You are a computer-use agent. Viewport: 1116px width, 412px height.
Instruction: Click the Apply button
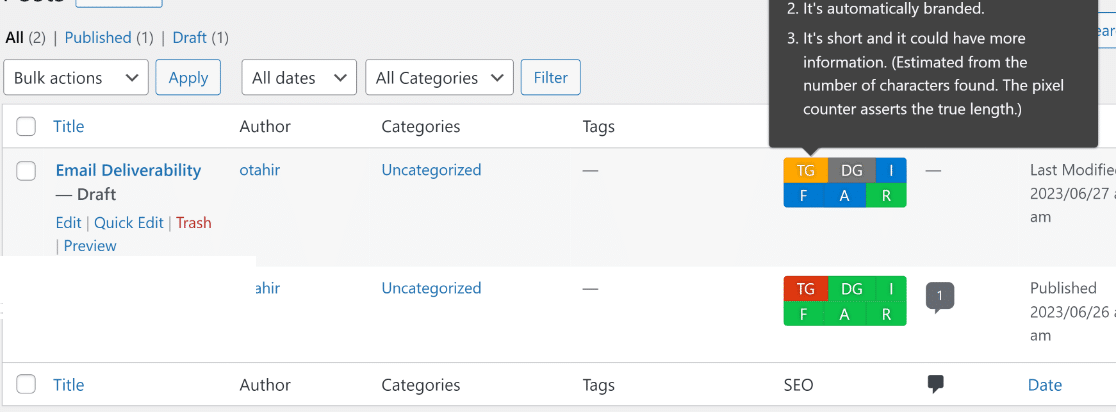[x=188, y=78]
